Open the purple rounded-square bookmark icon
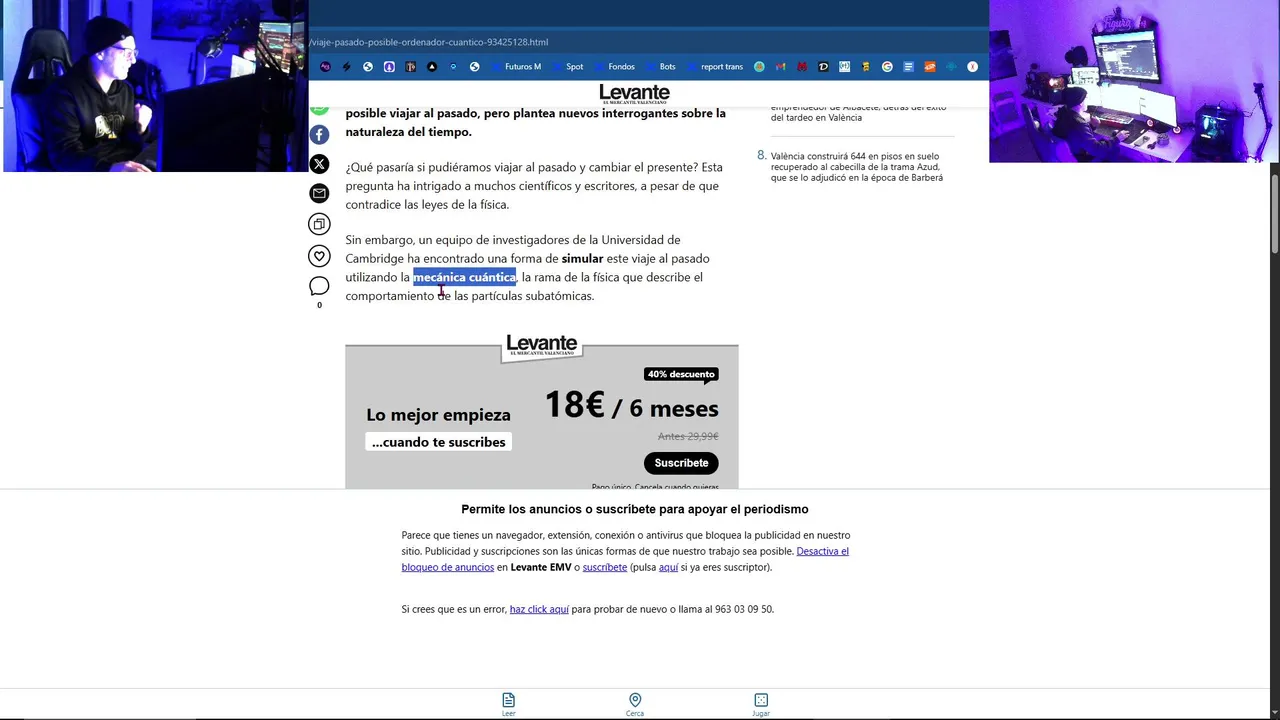The height and width of the screenshot is (720, 1280). pyautogui.click(x=389, y=67)
